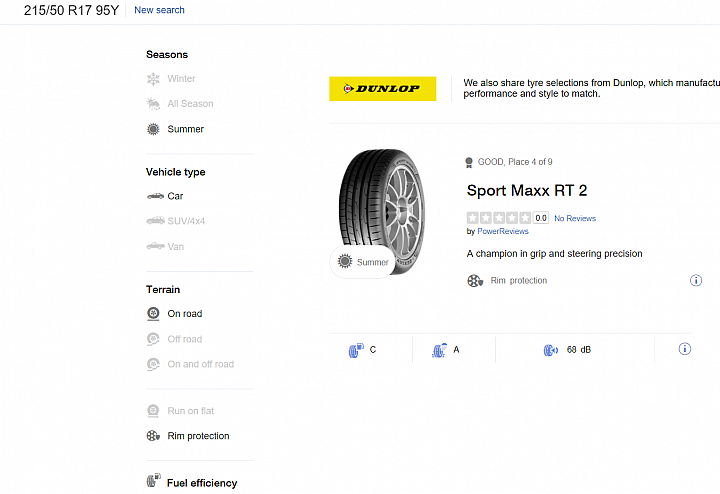Click the Rim protection filter wheel icon

point(153,436)
